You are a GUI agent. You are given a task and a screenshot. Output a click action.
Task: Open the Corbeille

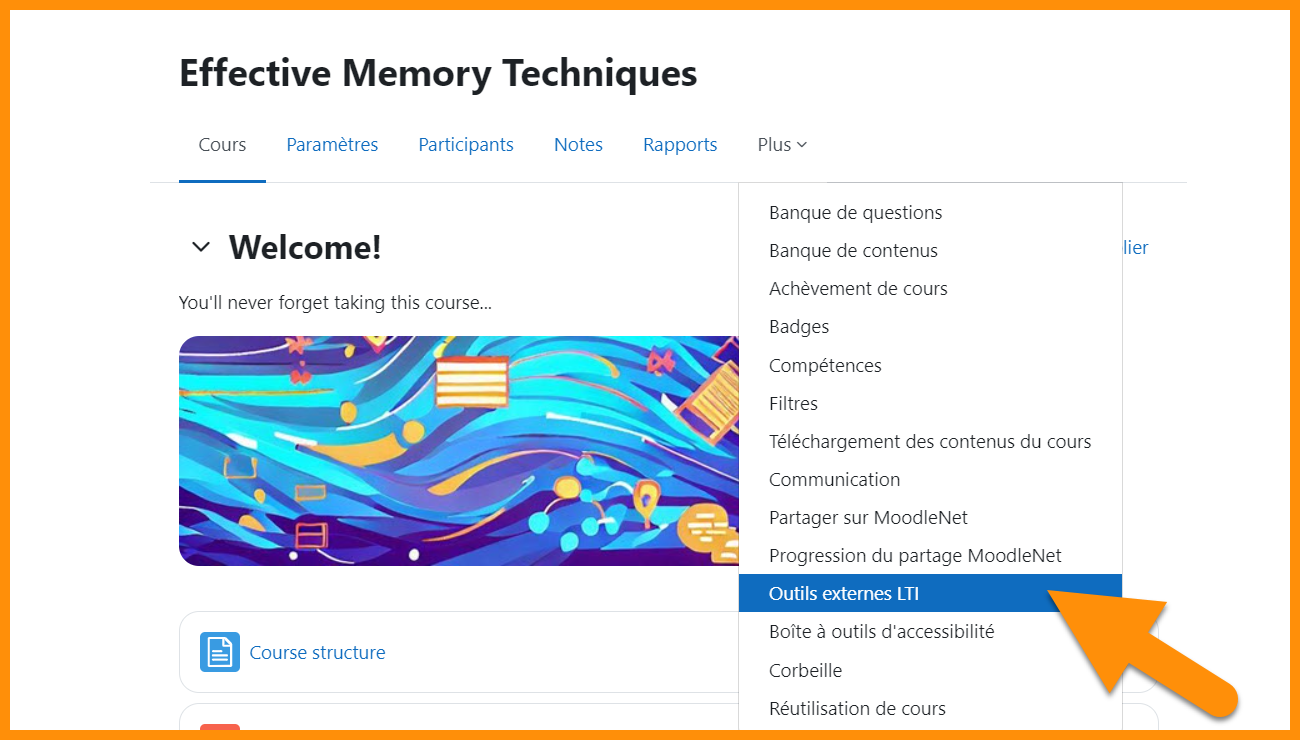pos(805,670)
